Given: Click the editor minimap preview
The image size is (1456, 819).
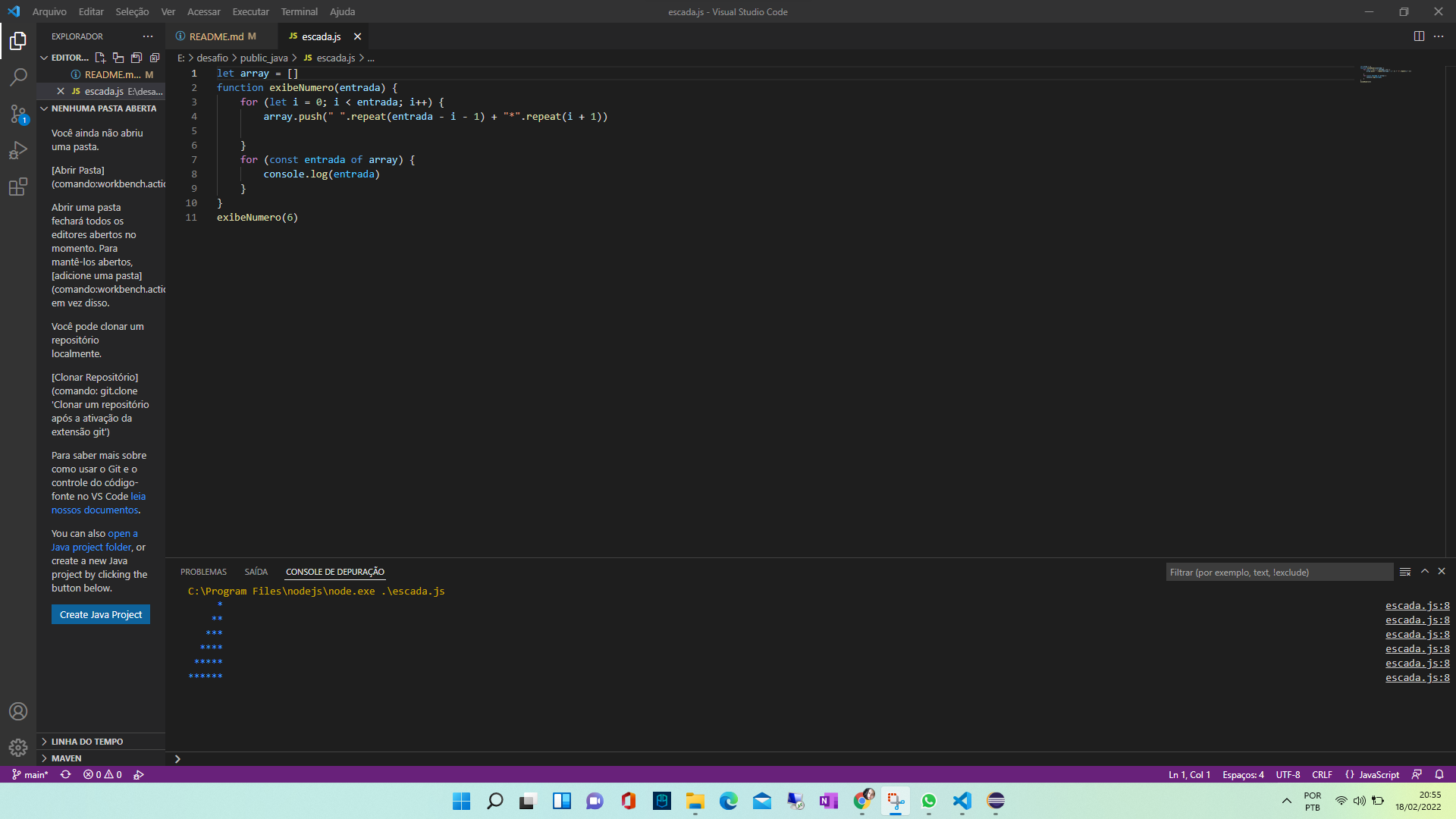Looking at the screenshot, I should pos(1385,74).
